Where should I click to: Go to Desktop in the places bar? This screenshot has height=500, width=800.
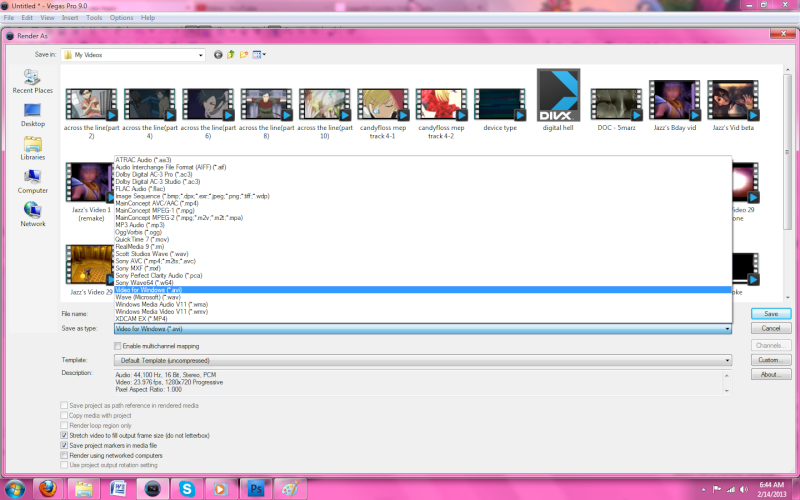(32, 115)
